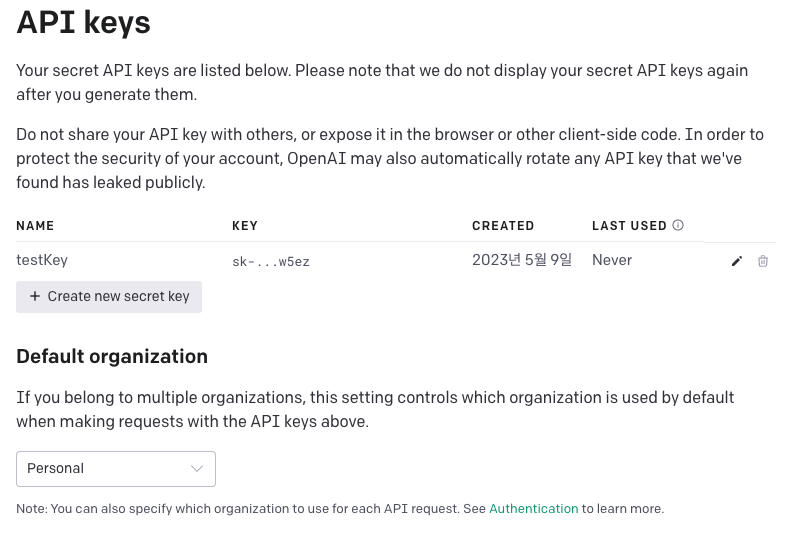Edit the testKey name with pencil icon
Screen dimensions: 787x540
click(736, 261)
